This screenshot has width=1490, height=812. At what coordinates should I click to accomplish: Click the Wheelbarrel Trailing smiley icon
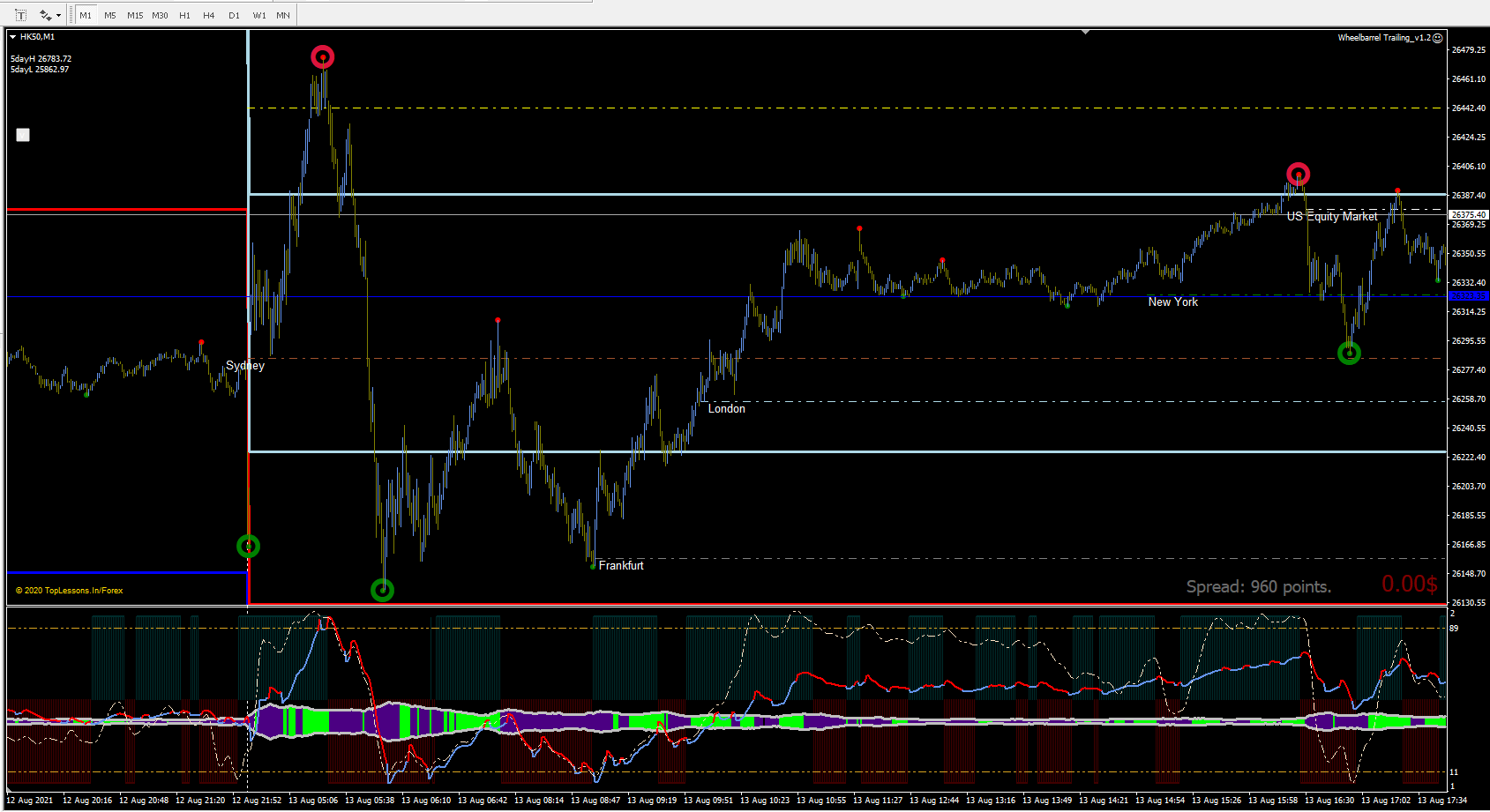pos(1438,38)
